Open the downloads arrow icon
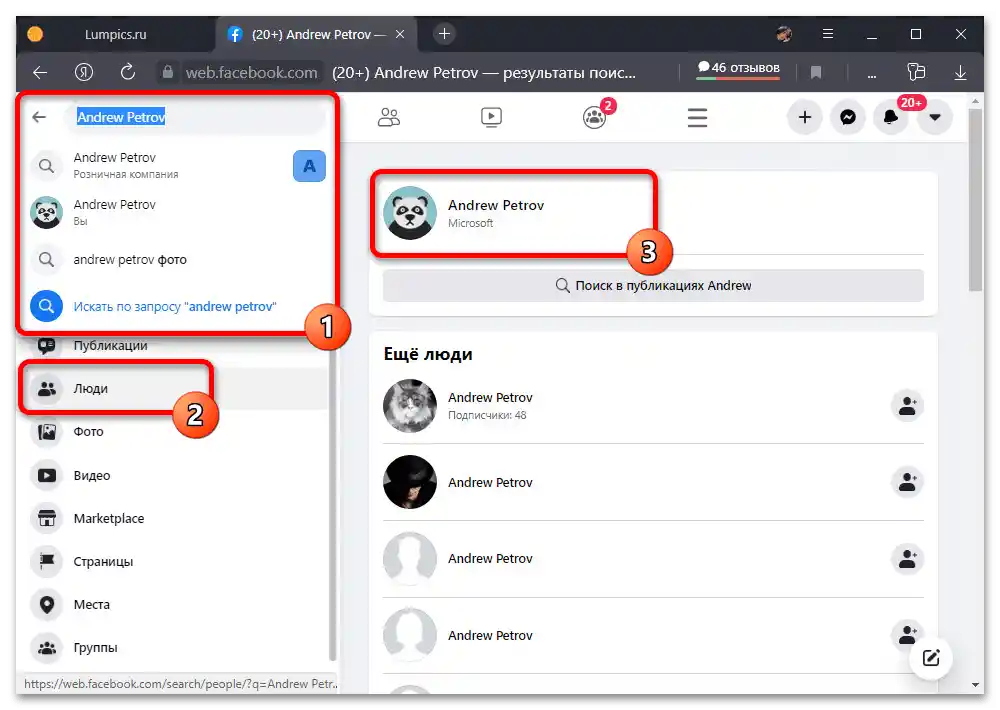Screen dimensions: 1000x710 960,73
